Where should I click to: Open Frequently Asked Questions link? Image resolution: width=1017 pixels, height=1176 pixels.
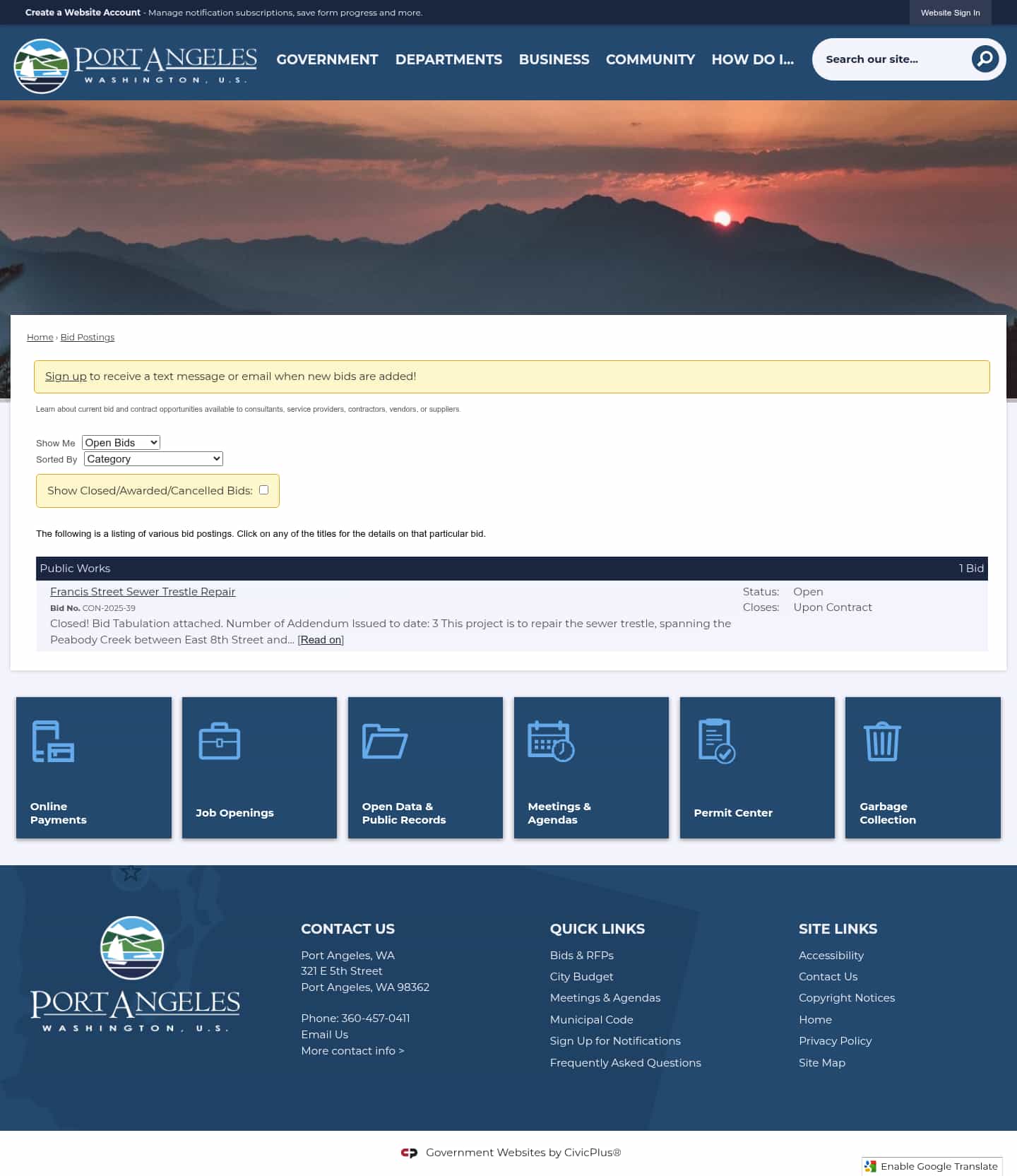(x=626, y=1063)
